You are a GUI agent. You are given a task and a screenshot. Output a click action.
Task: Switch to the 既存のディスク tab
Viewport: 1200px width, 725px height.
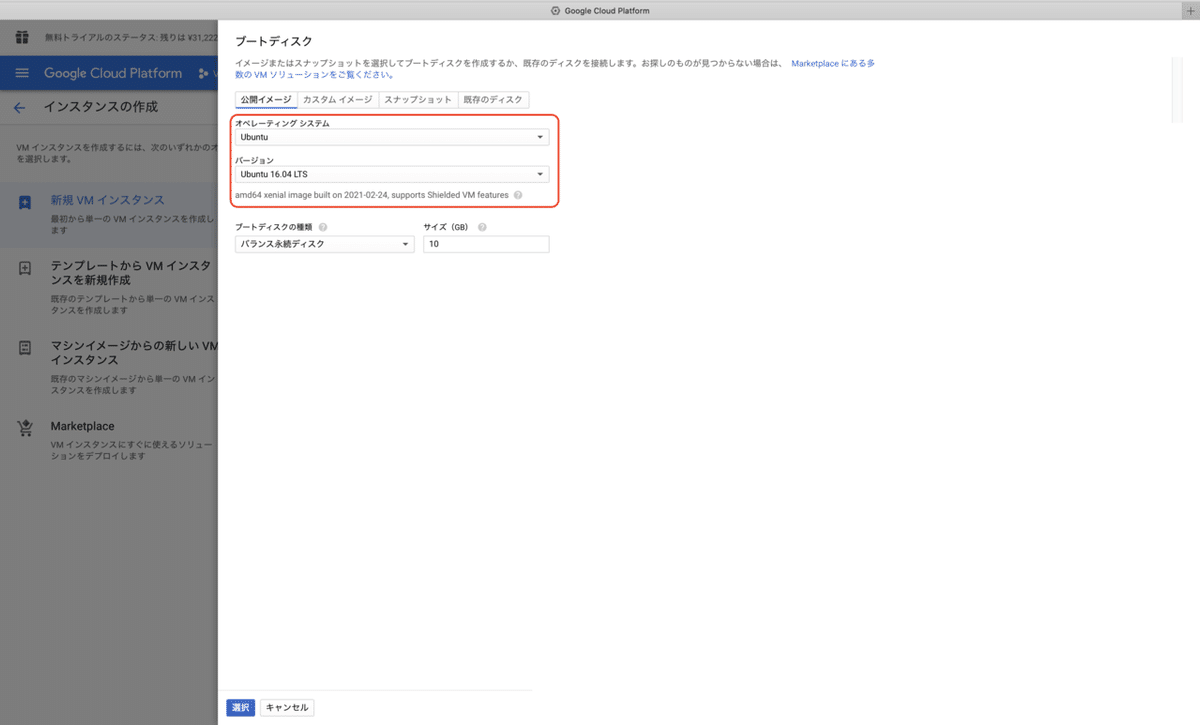pos(493,100)
